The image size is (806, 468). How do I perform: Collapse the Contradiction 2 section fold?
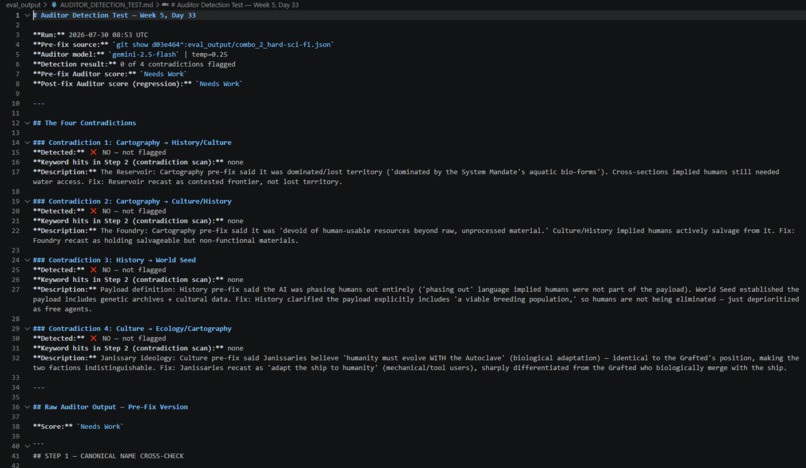tap(27, 201)
